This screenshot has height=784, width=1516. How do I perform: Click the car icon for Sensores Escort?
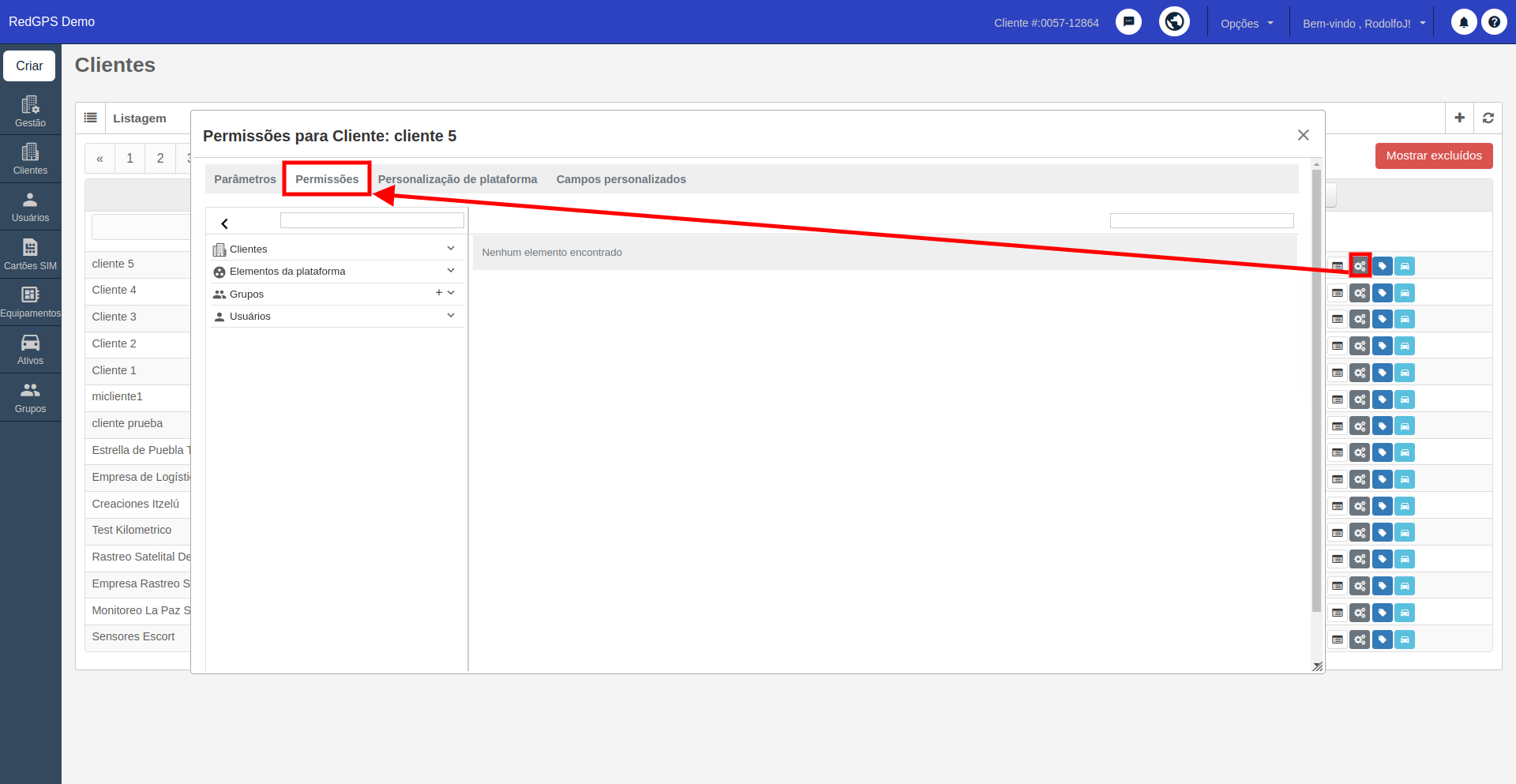[x=1405, y=640]
